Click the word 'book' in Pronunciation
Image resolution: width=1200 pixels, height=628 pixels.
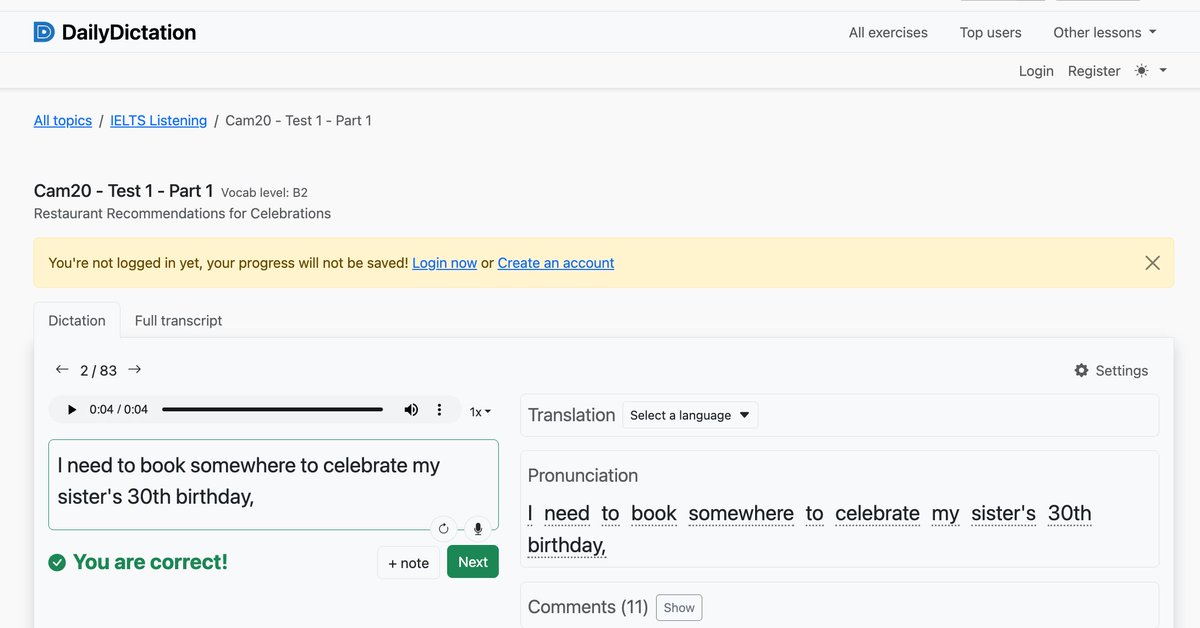point(654,514)
